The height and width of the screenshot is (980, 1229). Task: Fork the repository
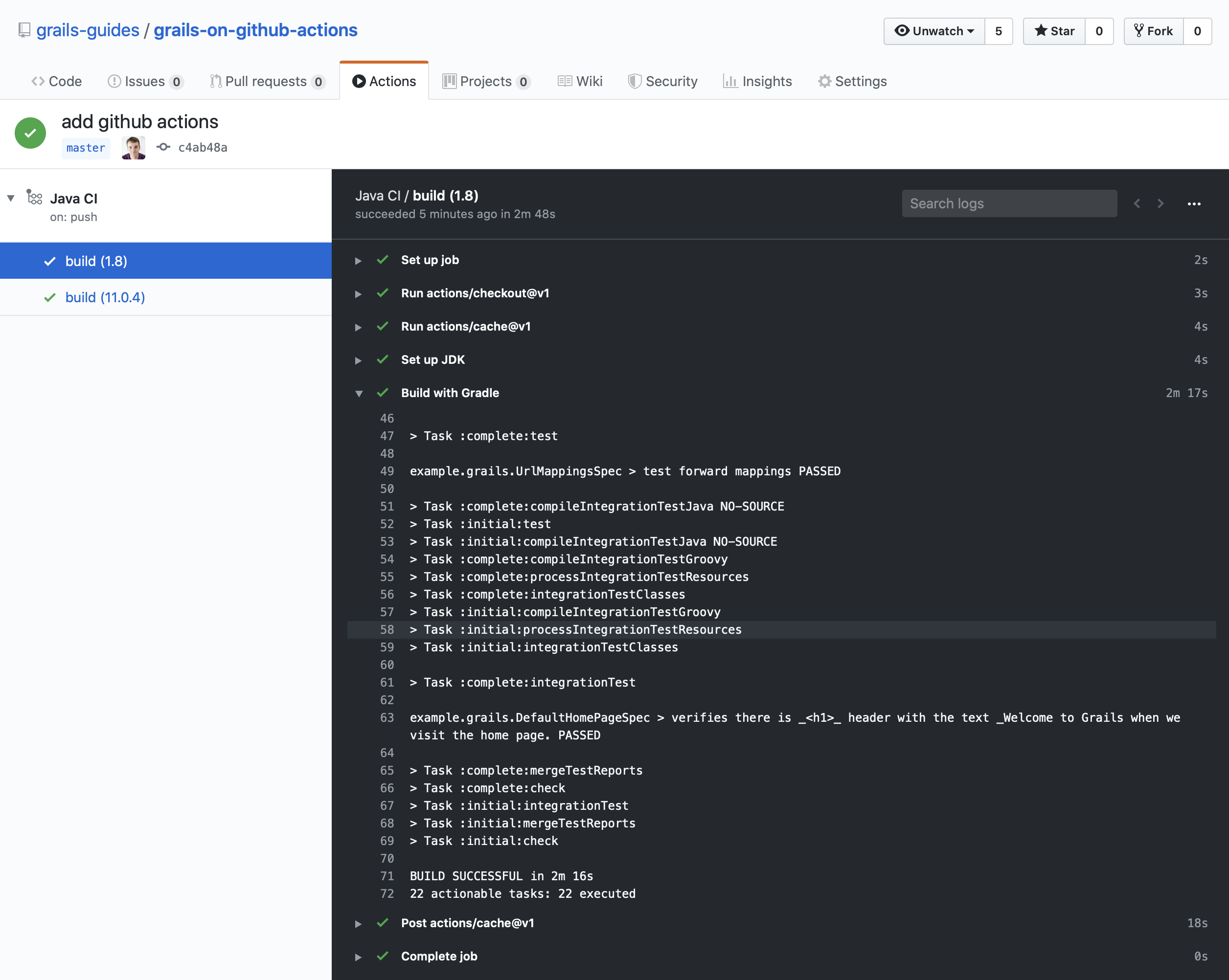click(x=1154, y=31)
